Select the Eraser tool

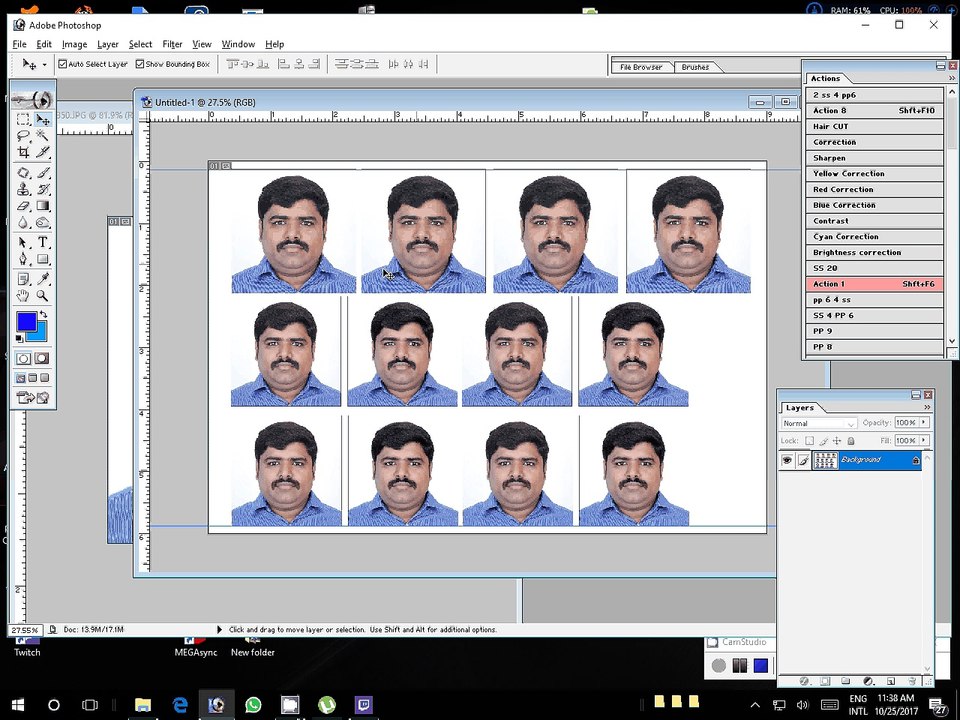pyautogui.click(x=23, y=206)
